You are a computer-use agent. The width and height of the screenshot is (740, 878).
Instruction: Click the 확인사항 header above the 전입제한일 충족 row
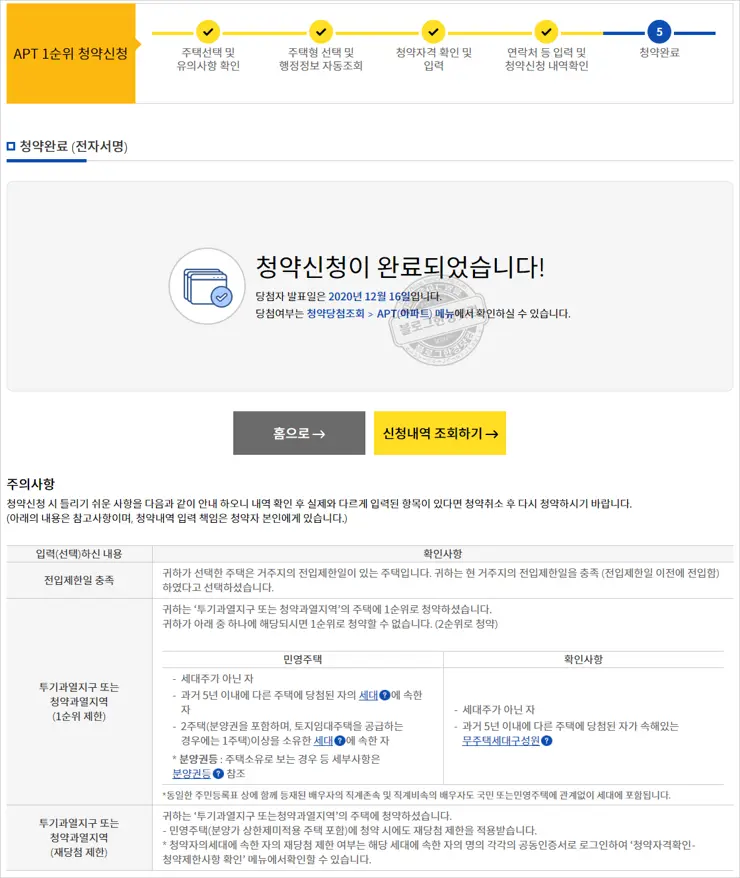443,554
